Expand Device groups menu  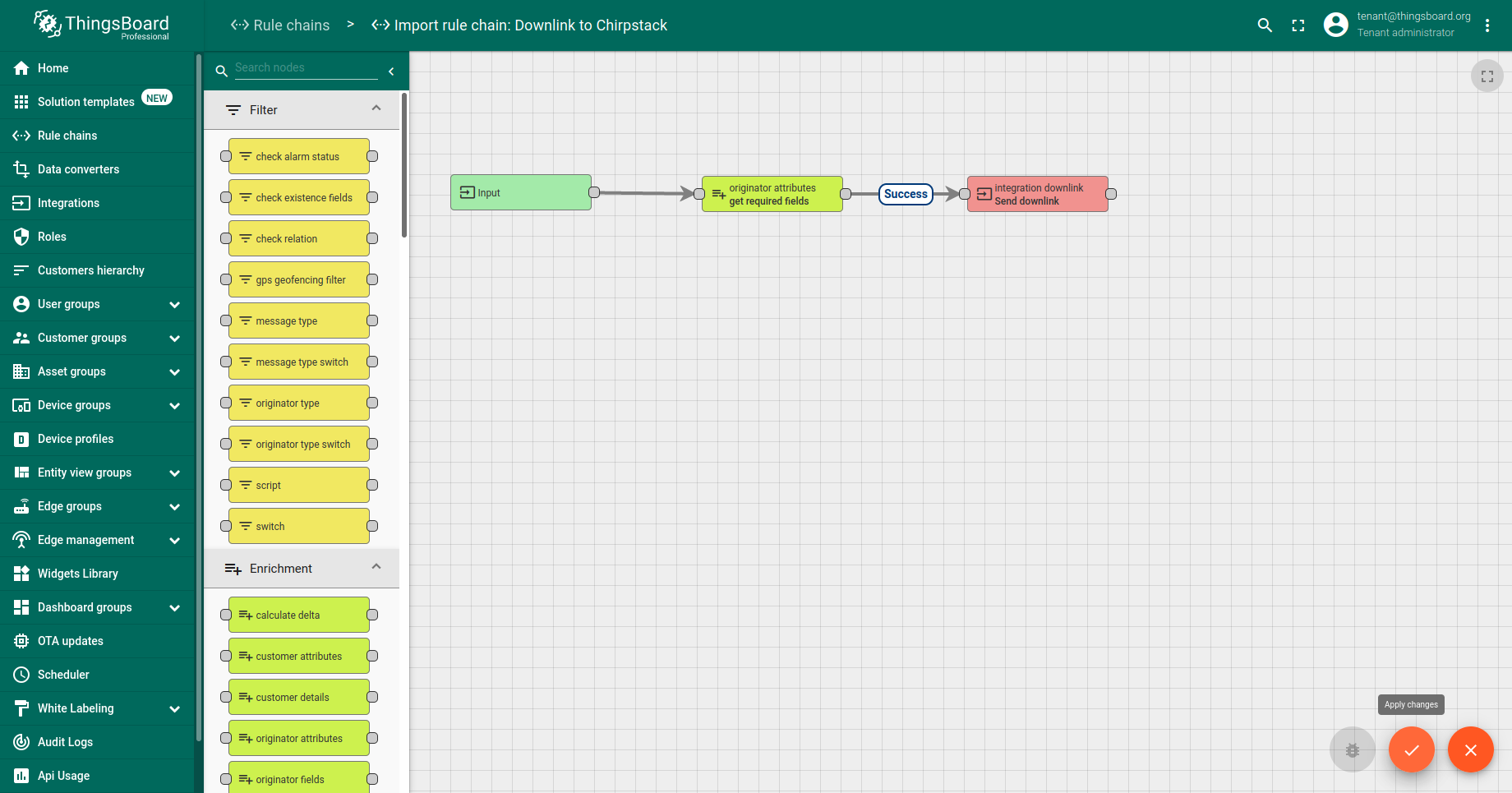pyautogui.click(x=174, y=405)
